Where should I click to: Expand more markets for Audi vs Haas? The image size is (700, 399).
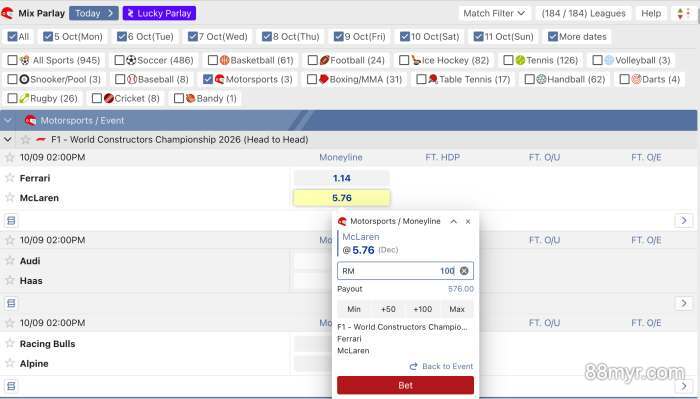[684, 303]
